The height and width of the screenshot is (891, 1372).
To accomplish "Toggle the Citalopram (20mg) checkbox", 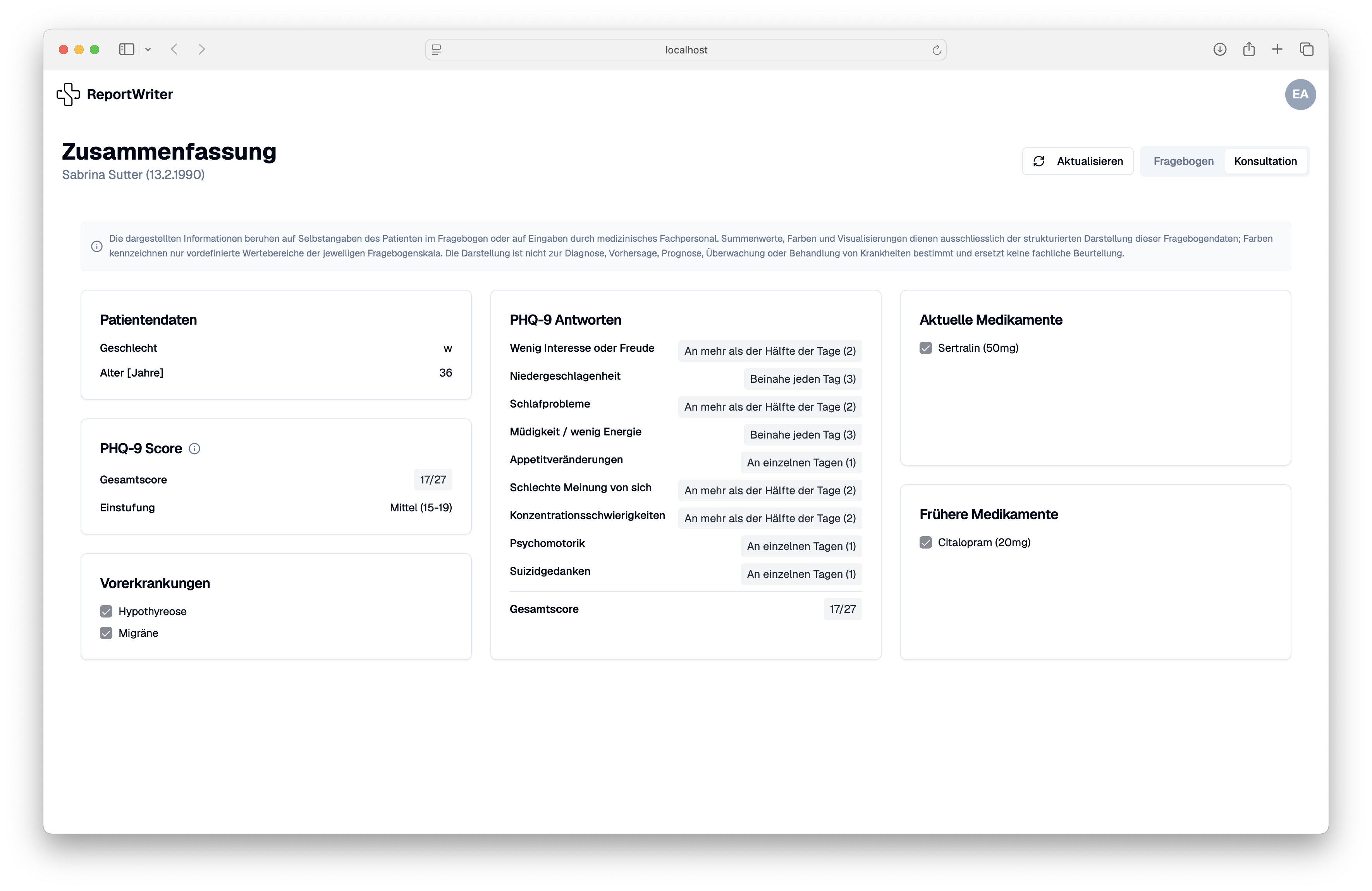I will (926, 542).
